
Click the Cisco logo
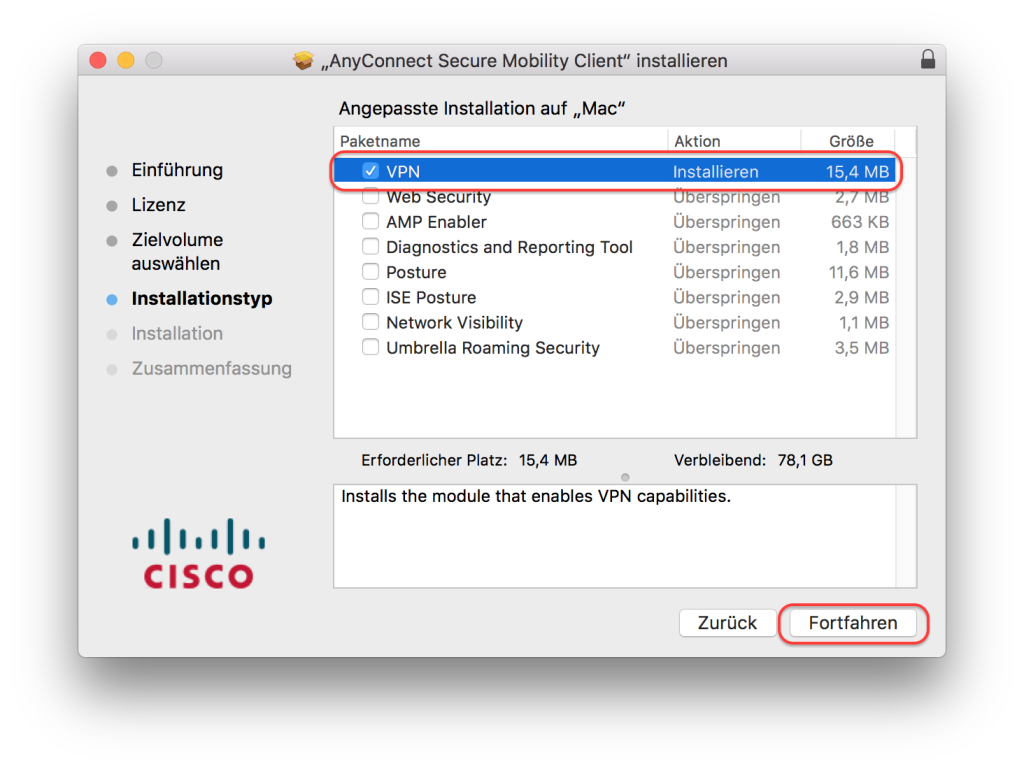[x=198, y=553]
